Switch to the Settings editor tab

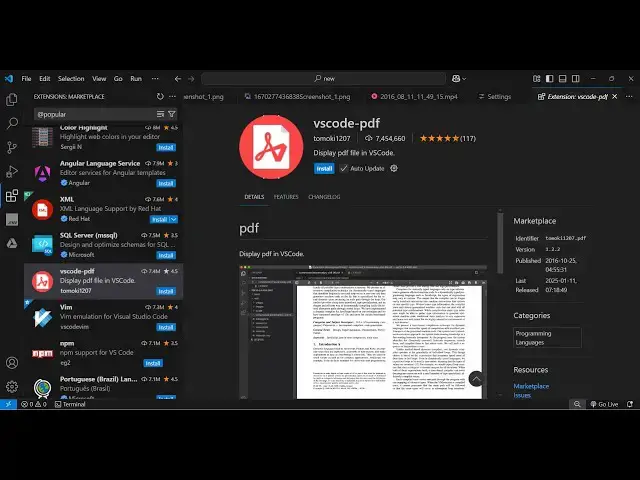pos(495,97)
